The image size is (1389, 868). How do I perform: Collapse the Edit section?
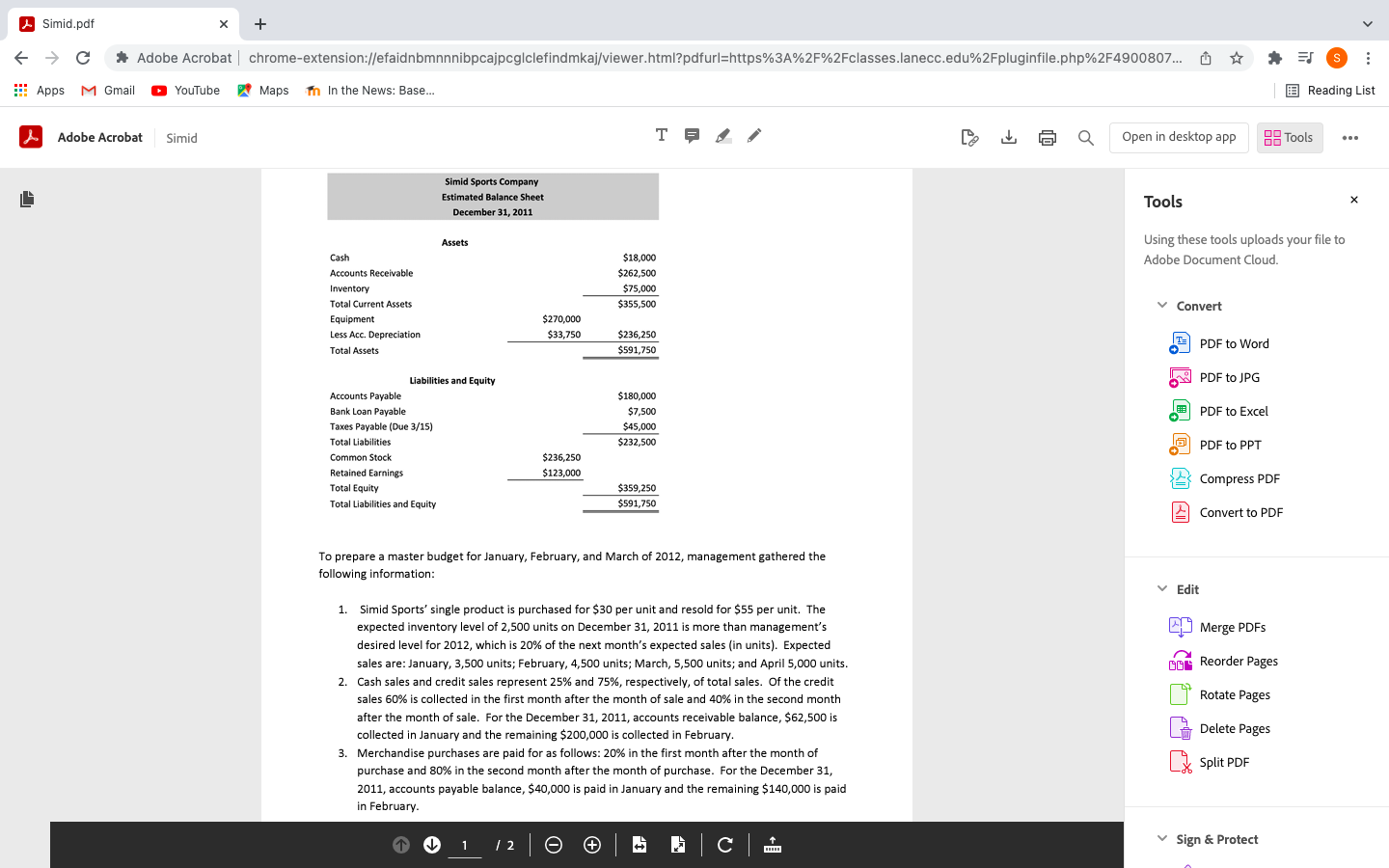(x=1162, y=588)
